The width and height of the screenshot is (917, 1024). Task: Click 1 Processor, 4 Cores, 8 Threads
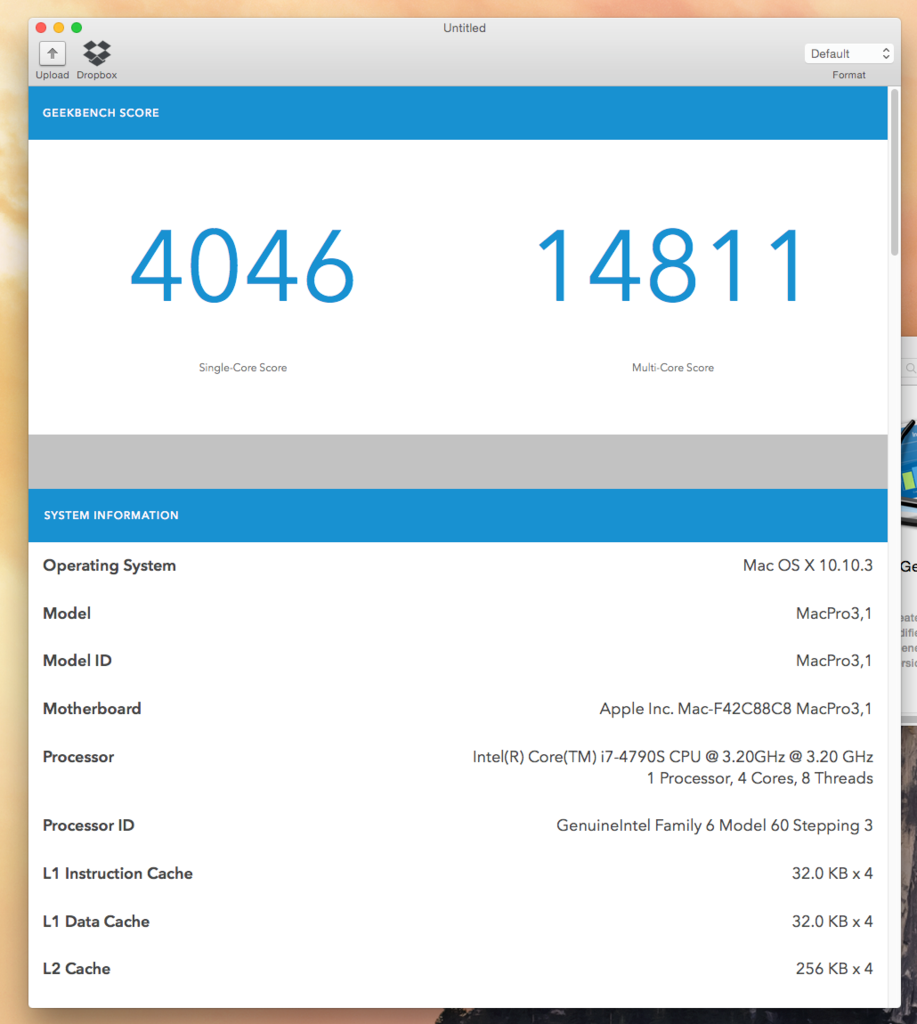(x=760, y=778)
